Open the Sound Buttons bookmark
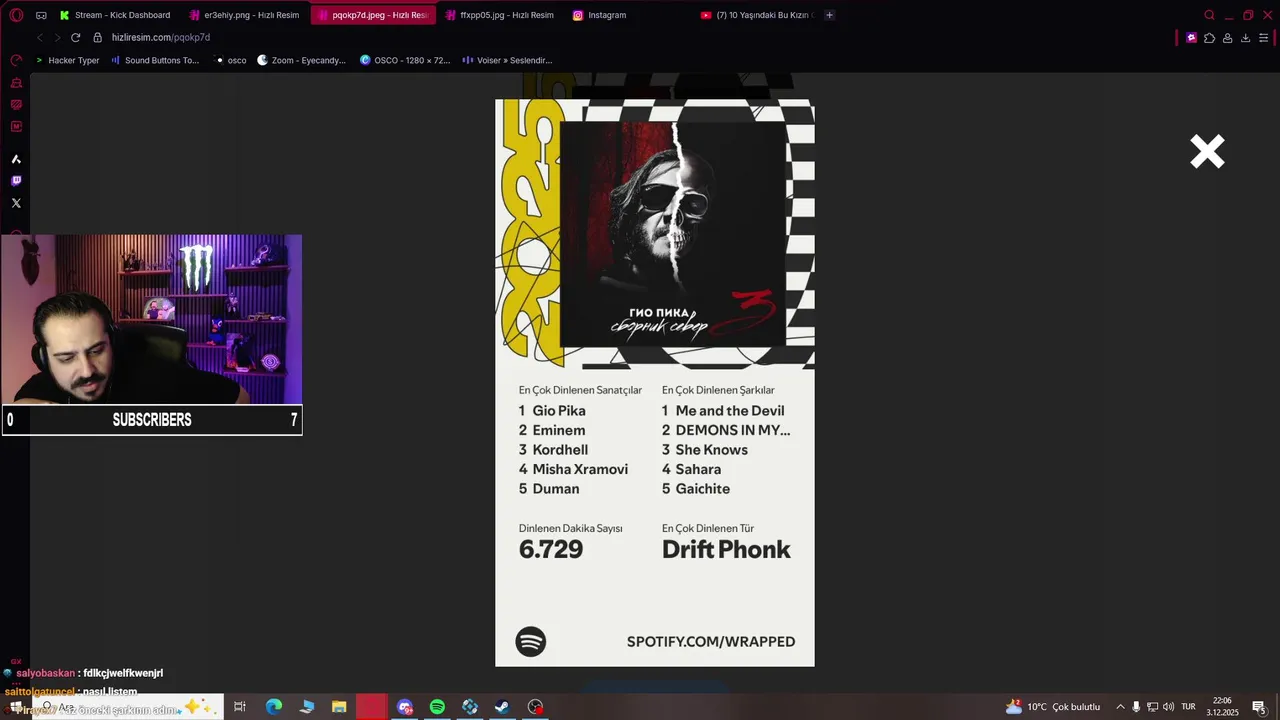 click(155, 60)
